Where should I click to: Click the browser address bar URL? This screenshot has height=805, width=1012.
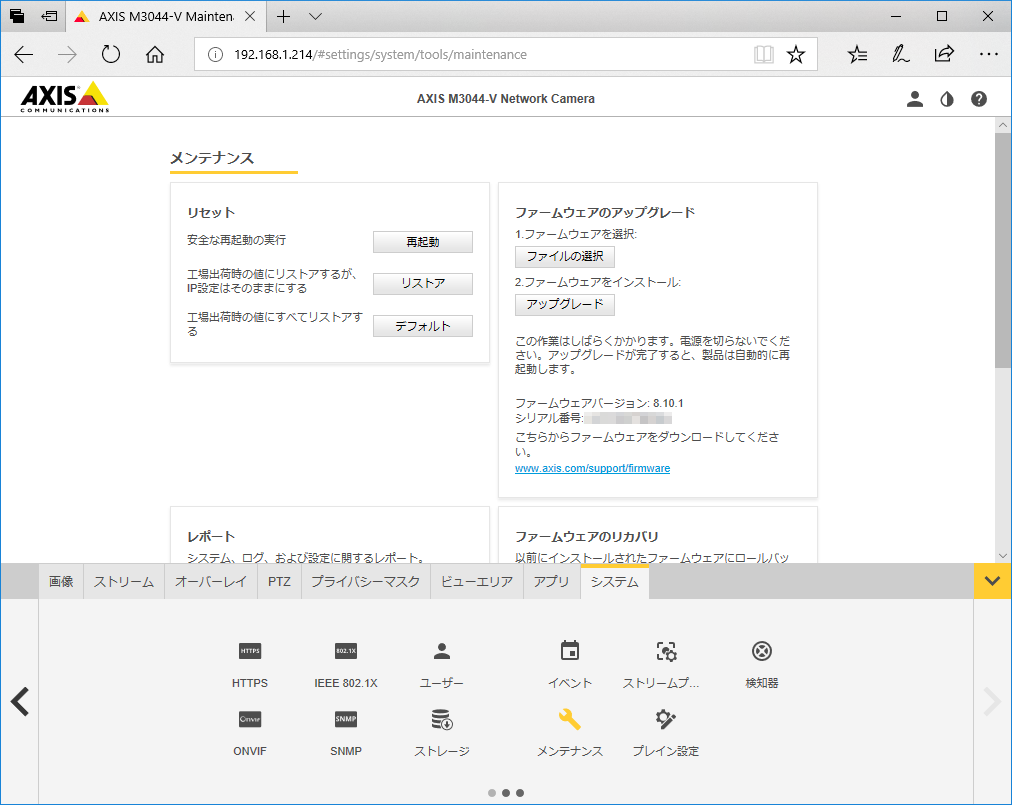(x=380, y=55)
